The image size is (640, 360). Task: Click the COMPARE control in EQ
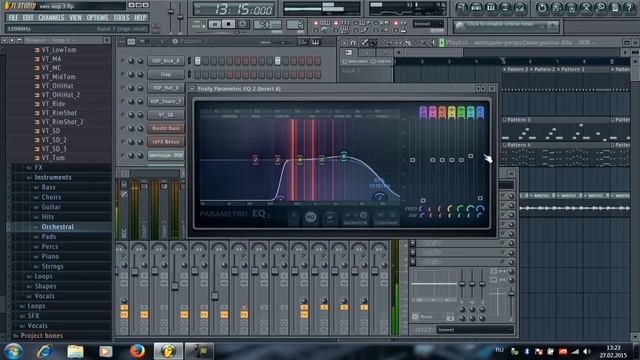pos(386,218)
